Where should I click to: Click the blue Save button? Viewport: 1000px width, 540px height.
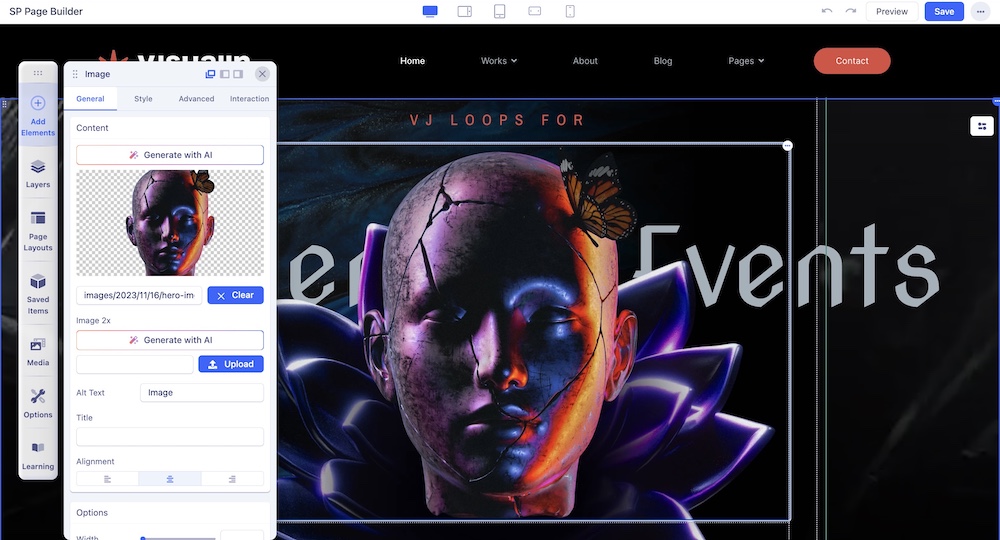tap(944, 11)
